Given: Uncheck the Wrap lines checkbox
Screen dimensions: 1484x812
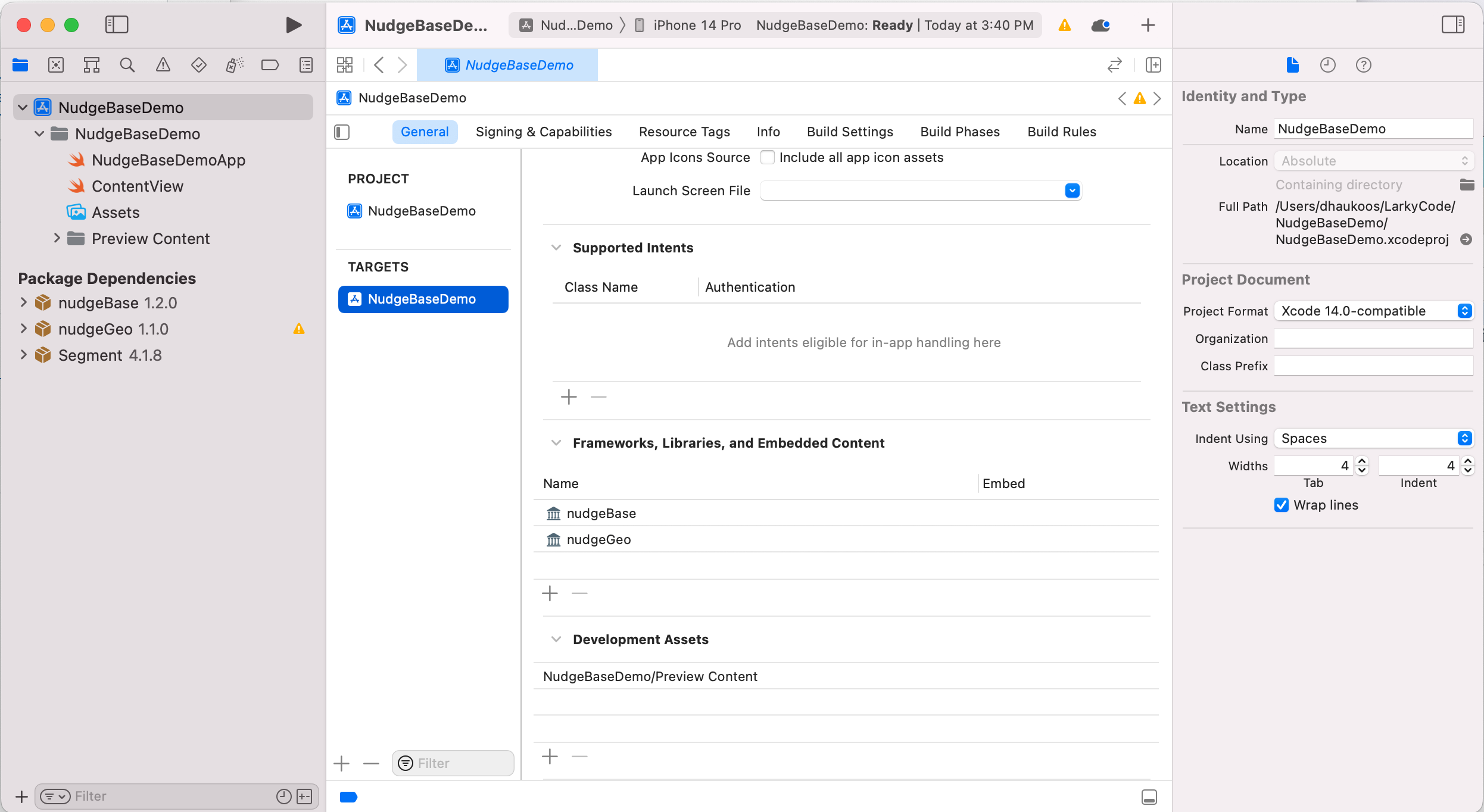Looking at the screenshot, I should (1282, 505).
